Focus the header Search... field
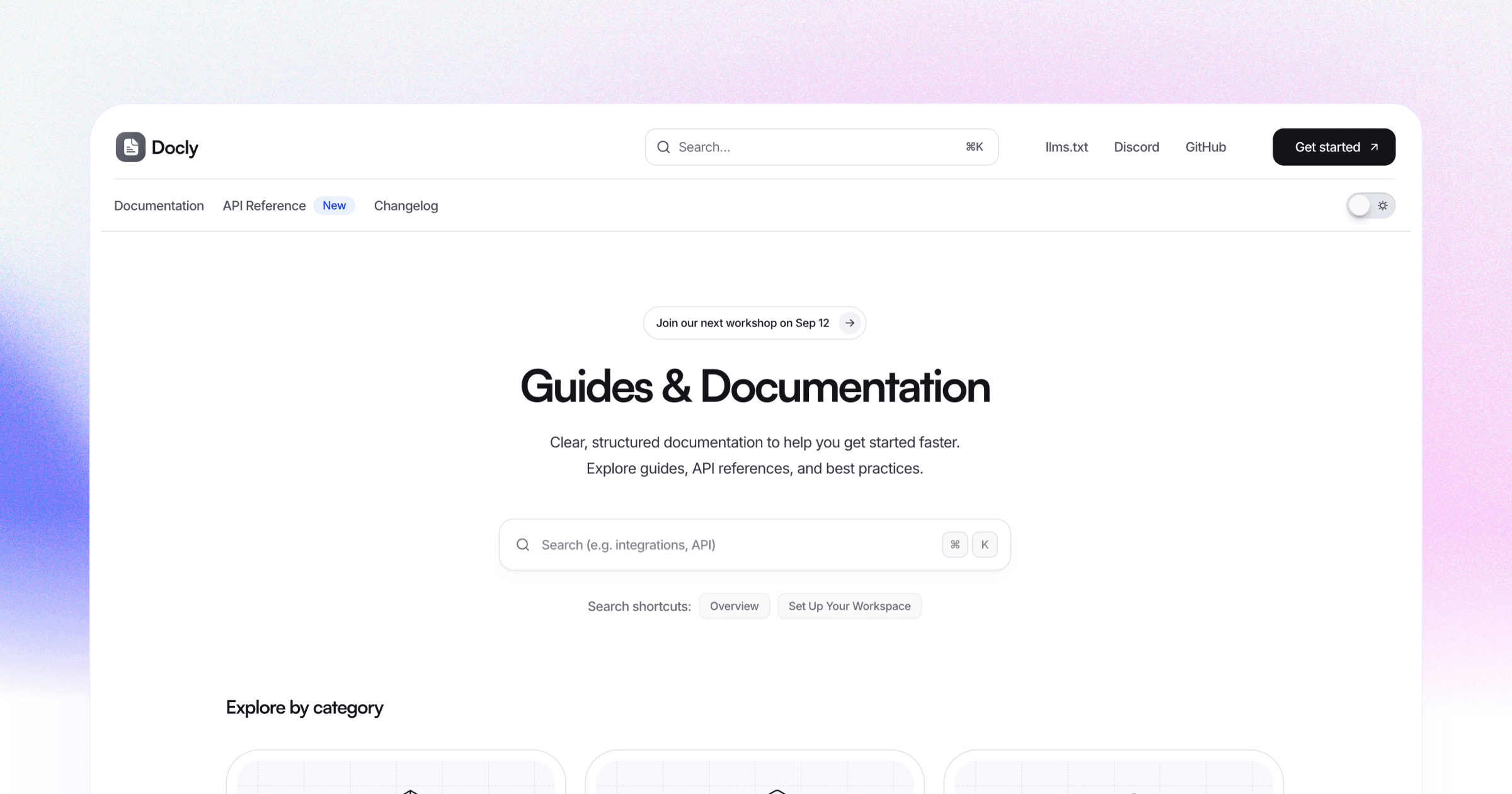The height and width of the screenshot is (794, 1512). tap(822, 147)
